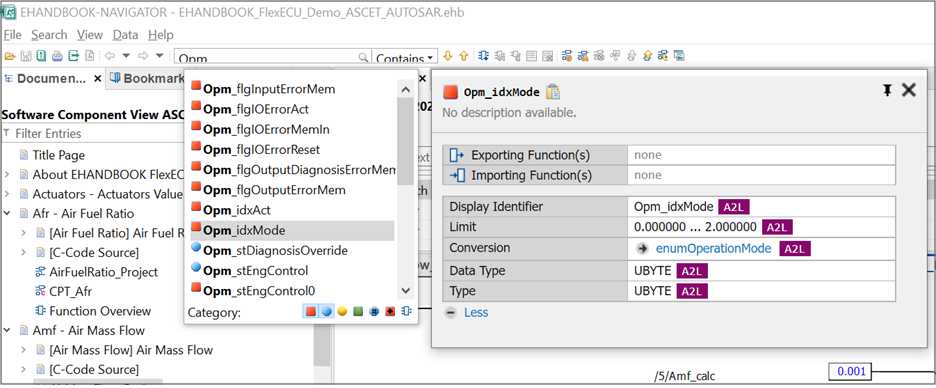Select Opm_stEngControl in the suggestion list
Screen dimensions: 936x388
tap(255, 270)
